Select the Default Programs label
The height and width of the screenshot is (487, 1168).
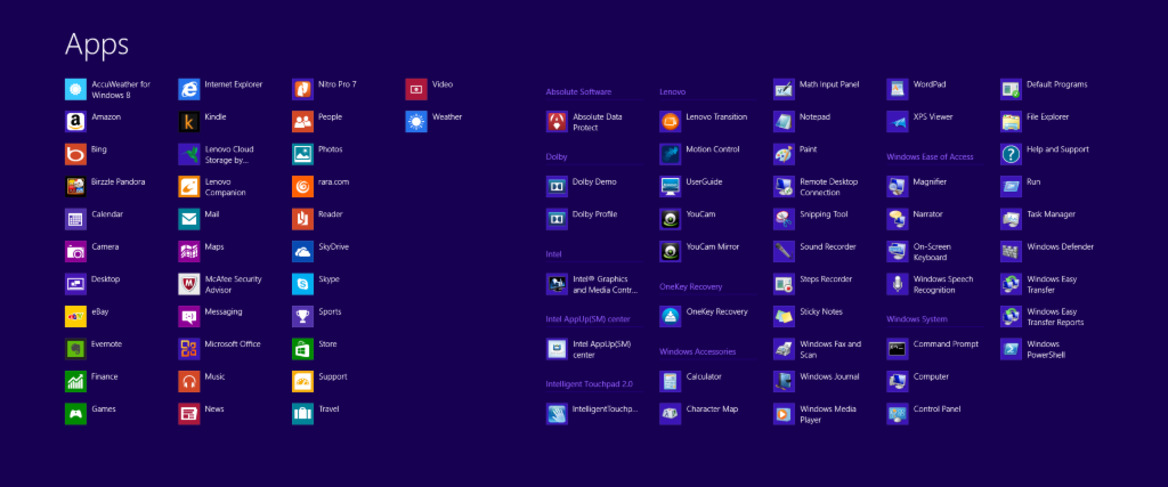1057,84
